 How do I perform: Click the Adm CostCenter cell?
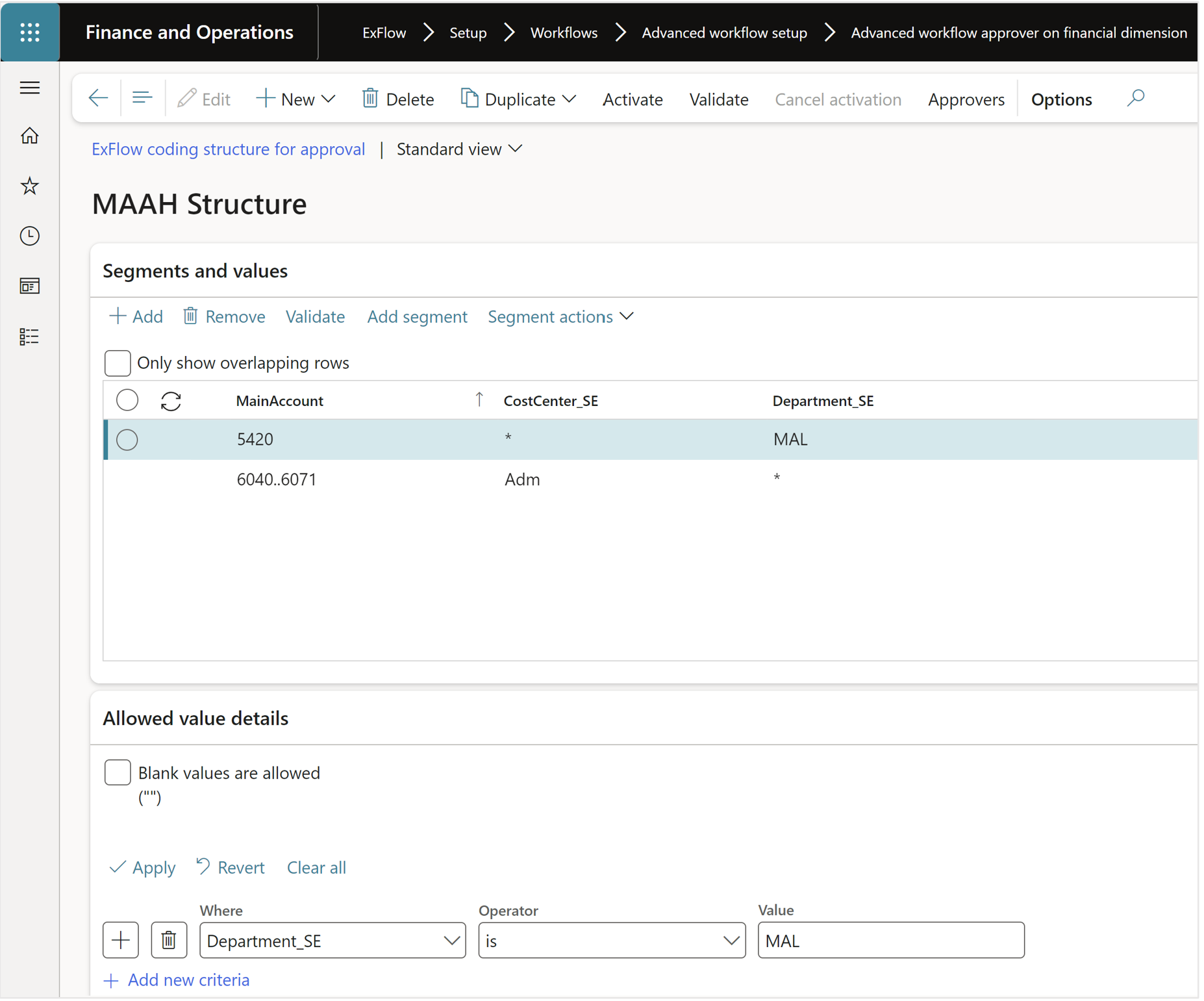522,479
